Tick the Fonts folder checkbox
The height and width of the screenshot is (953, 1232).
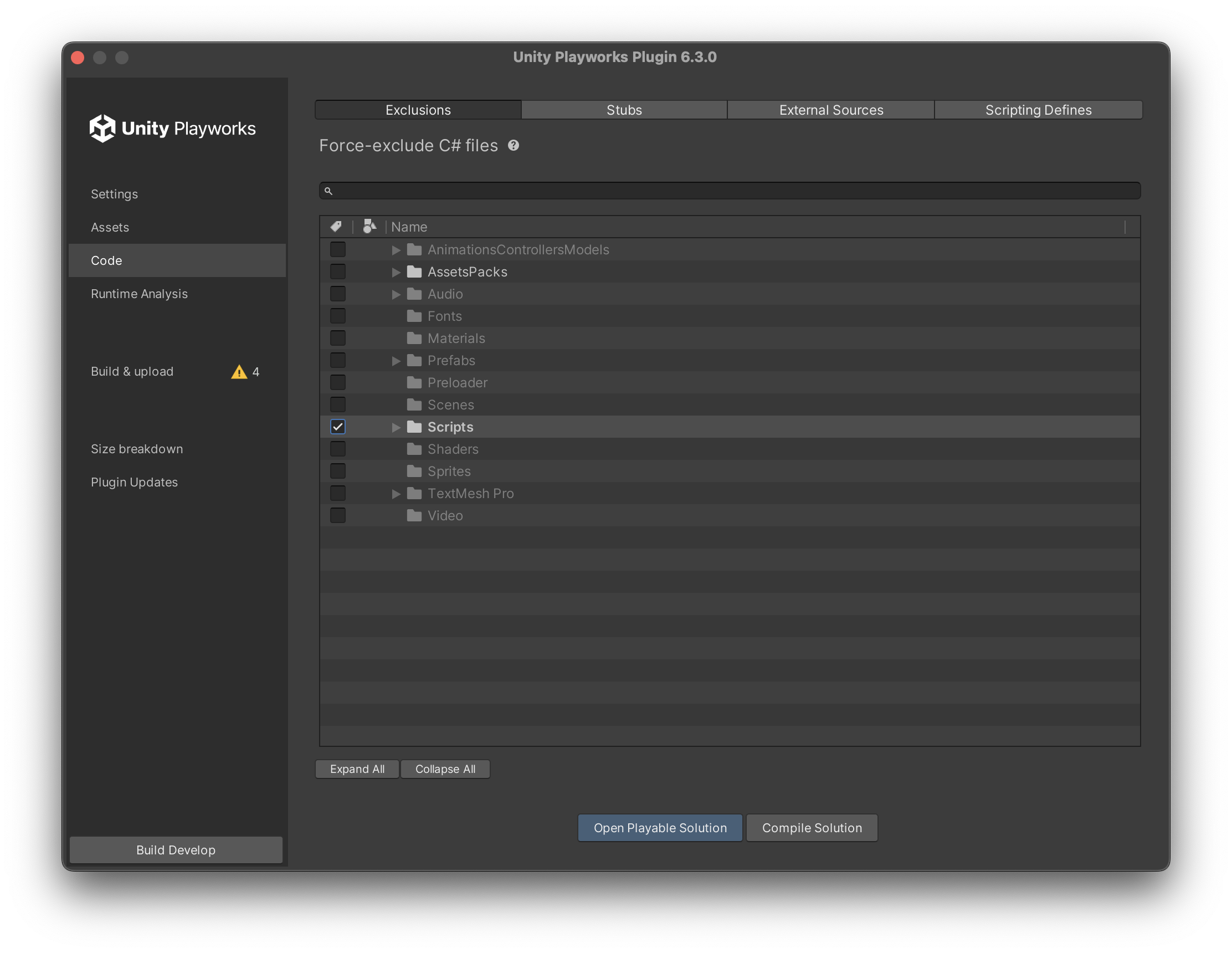338,316
